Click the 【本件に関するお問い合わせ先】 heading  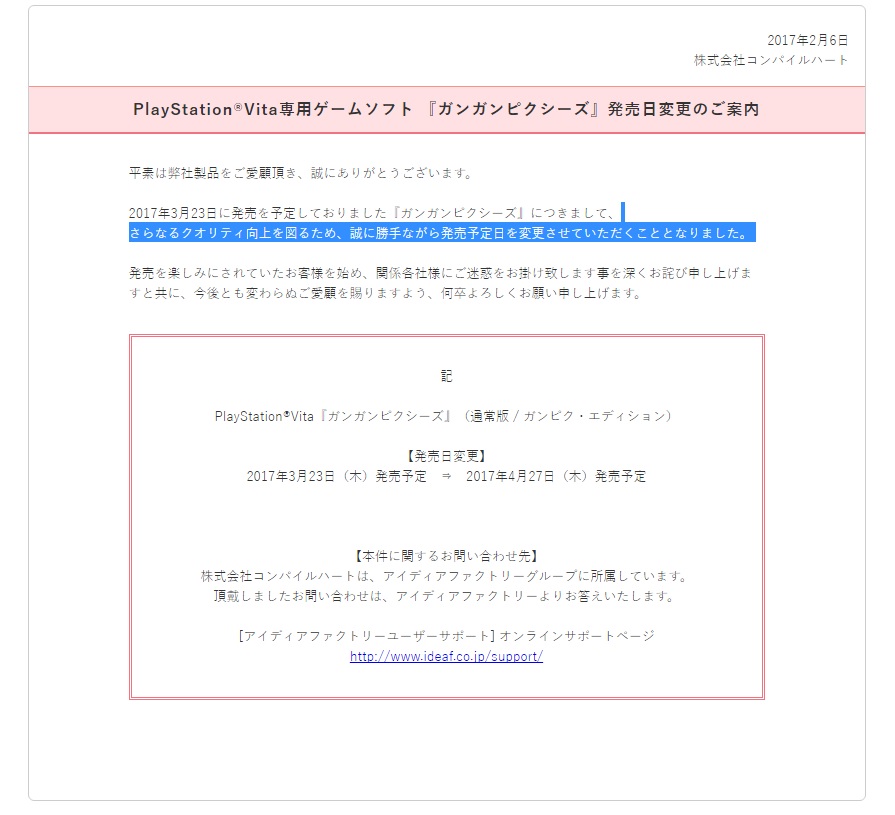point(446,556)
